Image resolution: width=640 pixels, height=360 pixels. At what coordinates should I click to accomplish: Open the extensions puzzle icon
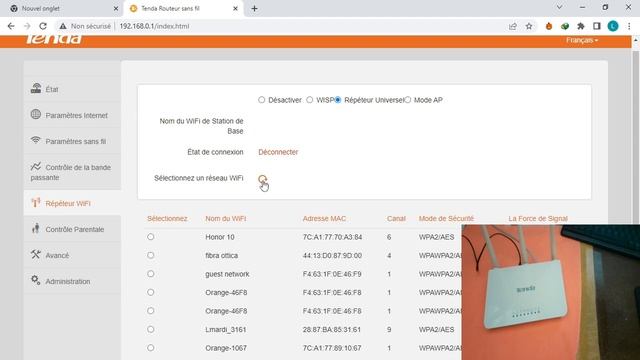tap(581, 26)
